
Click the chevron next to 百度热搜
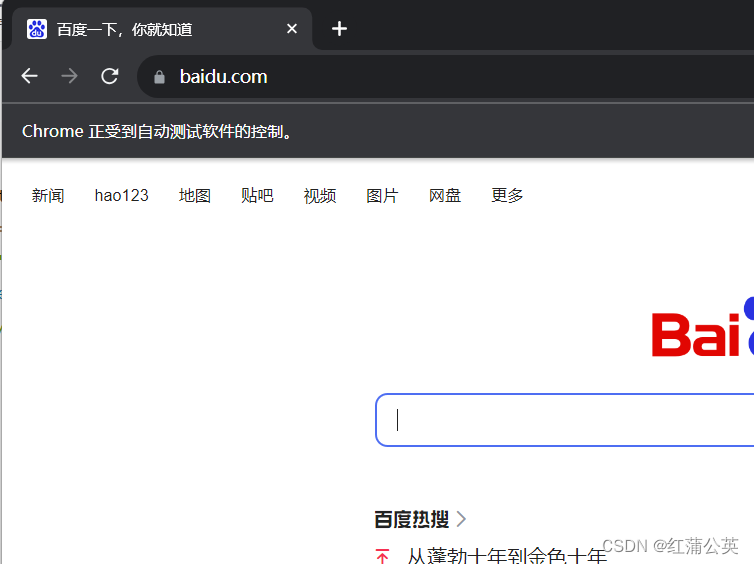[x=461, y=519]
